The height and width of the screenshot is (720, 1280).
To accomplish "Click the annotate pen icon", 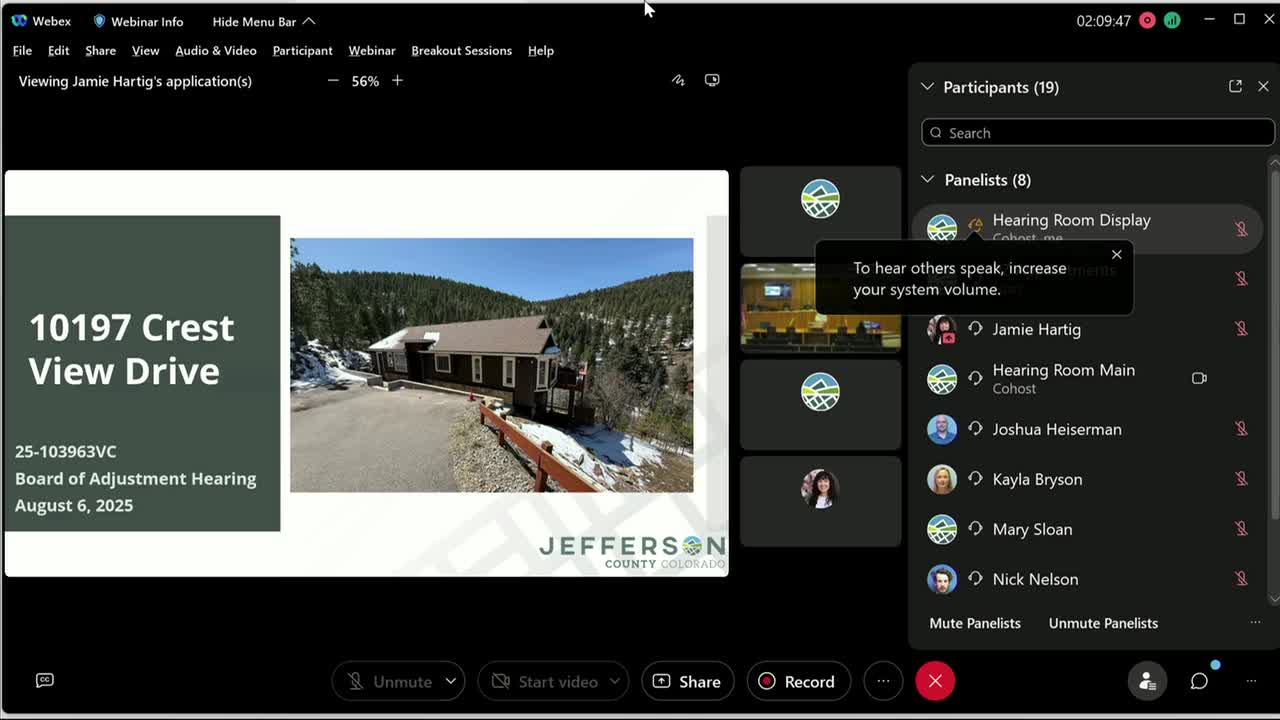I will 678,80.
